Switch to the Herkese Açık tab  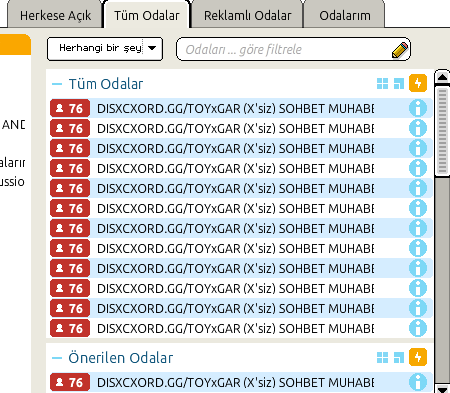click(x=55, y=15)
